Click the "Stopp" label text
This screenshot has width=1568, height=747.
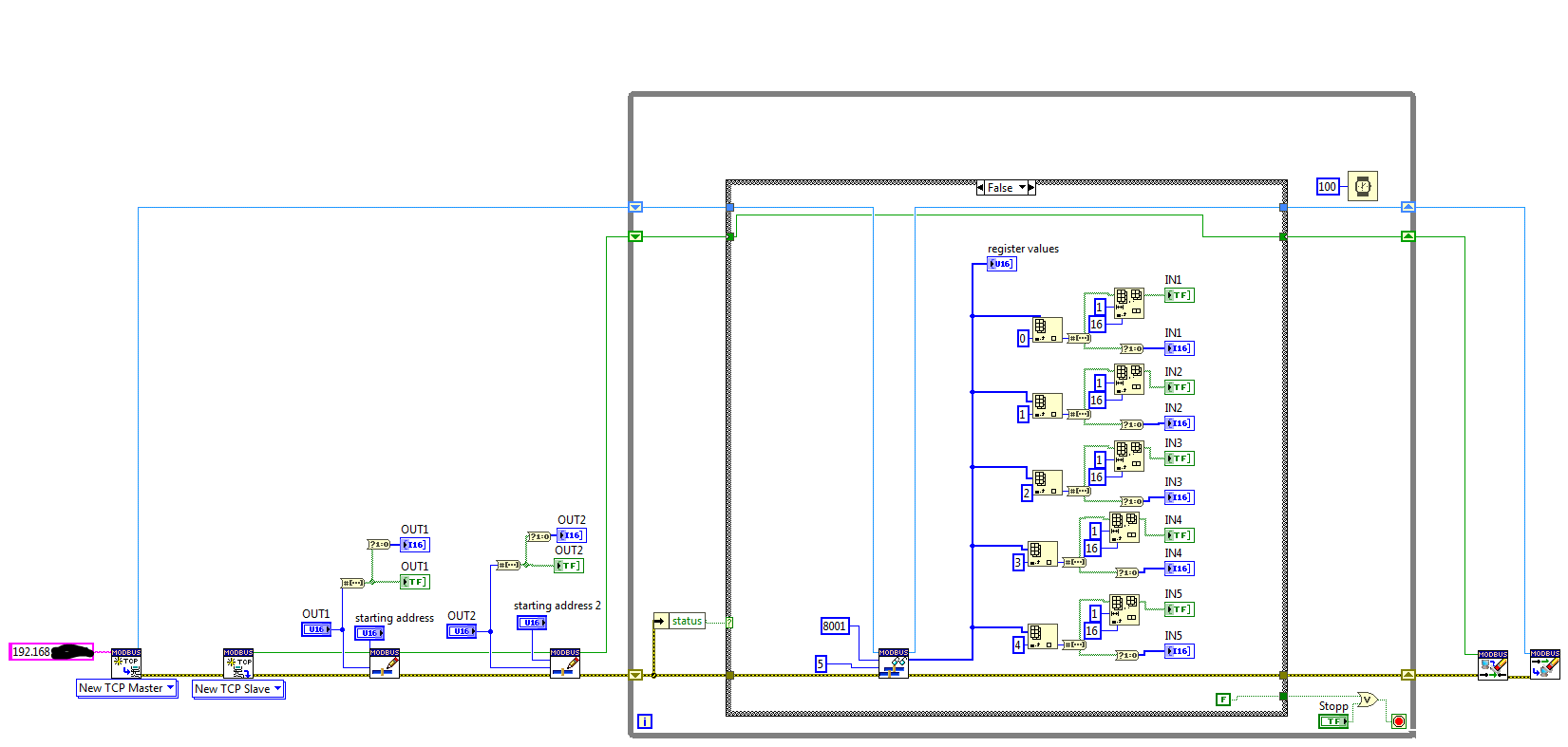pos(1333,706)
